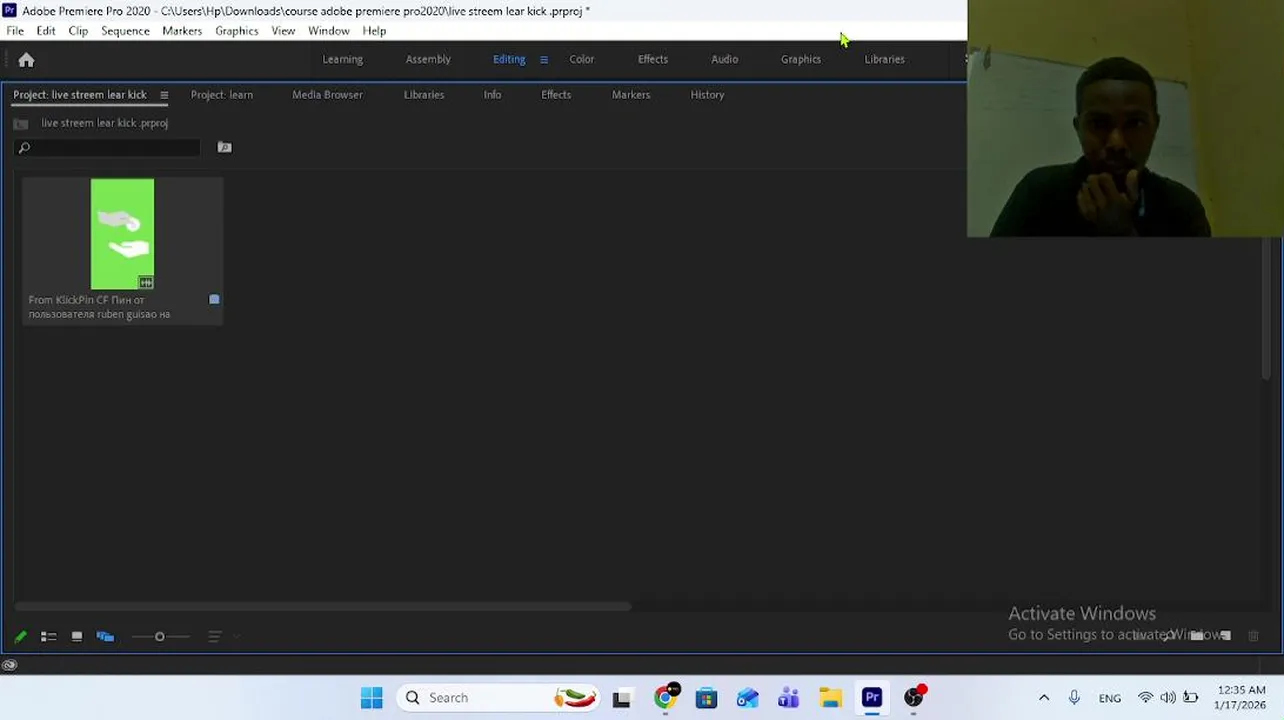Viewport: 1284px width, 720px height.
Task: Click the Premiere Pro taskbar icon
Action: point(872,698)
